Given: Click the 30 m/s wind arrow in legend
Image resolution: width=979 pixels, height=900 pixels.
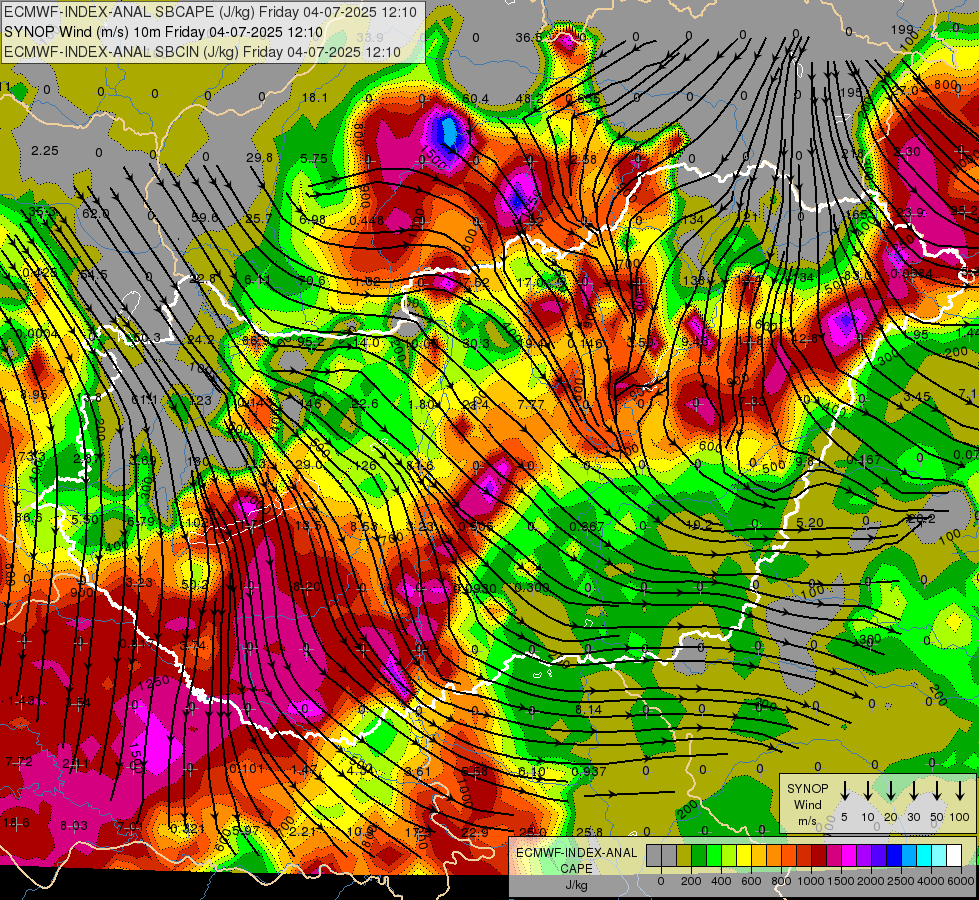Looking at the screenshot, I should pyautogui.click(x=913, y=790).
